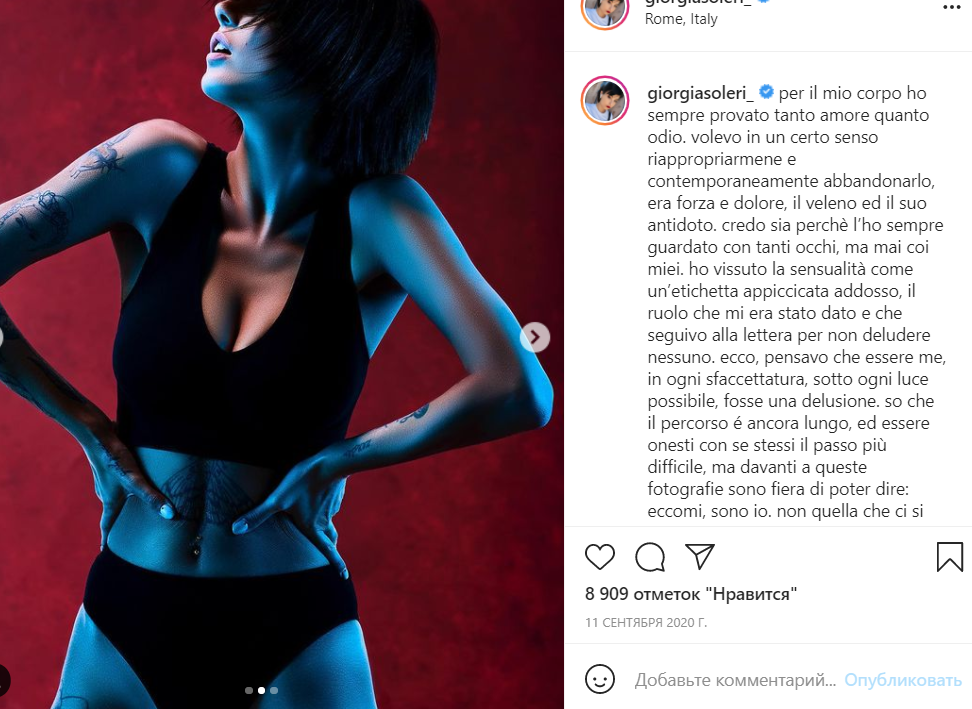This screenshot has height=709, width=972.
Task: Open emoji picker smiley icon
Action: 599,679
